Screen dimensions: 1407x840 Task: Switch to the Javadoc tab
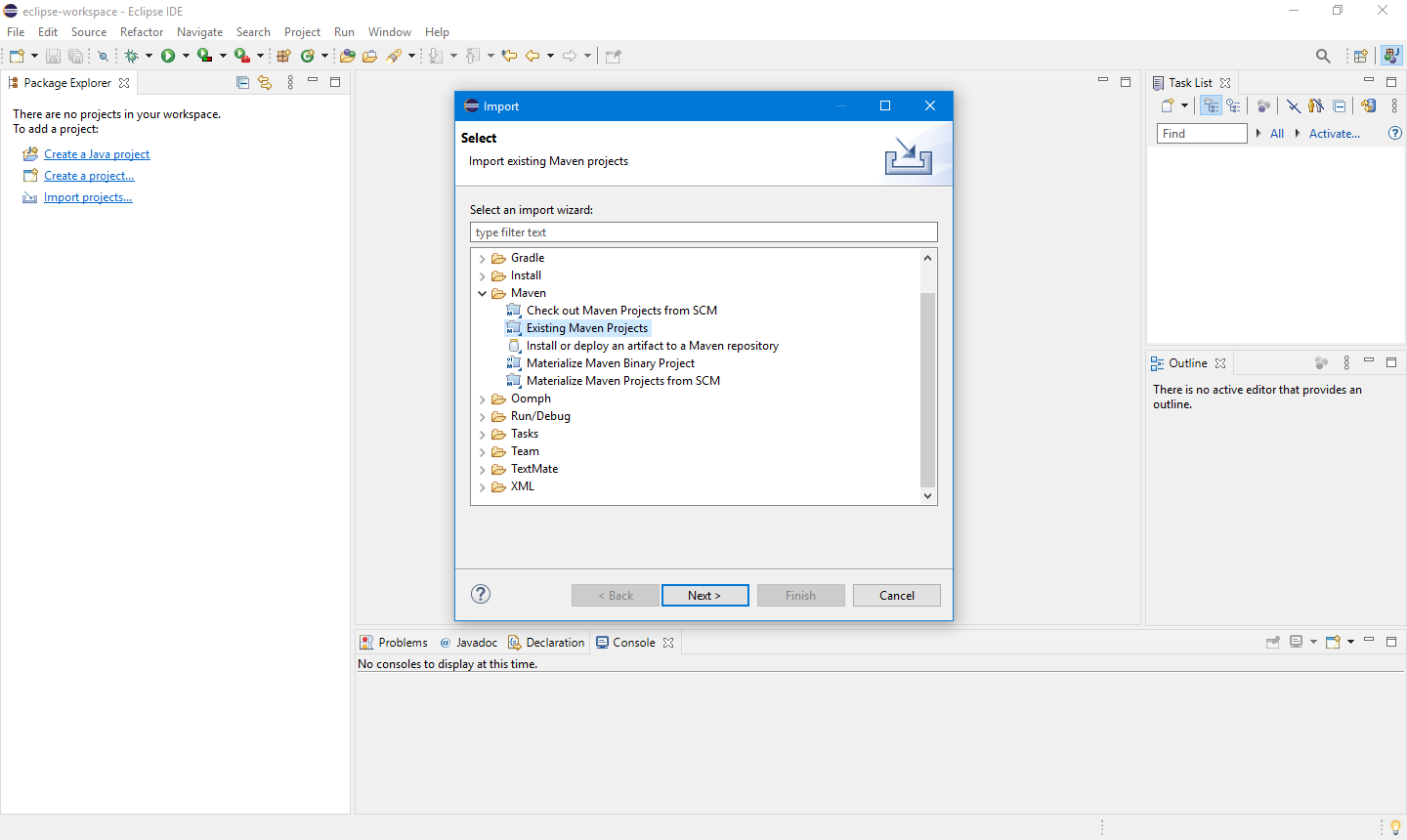[x=468, y=642]
